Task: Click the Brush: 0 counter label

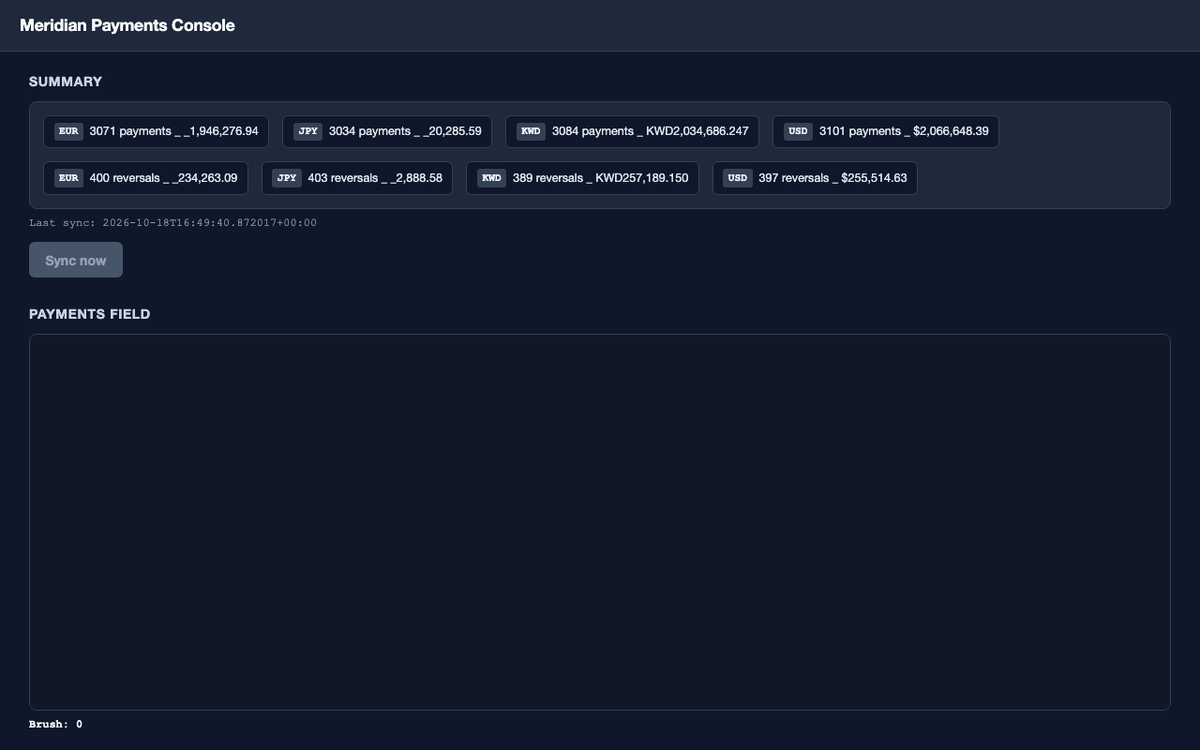Action: coord(56,724)
